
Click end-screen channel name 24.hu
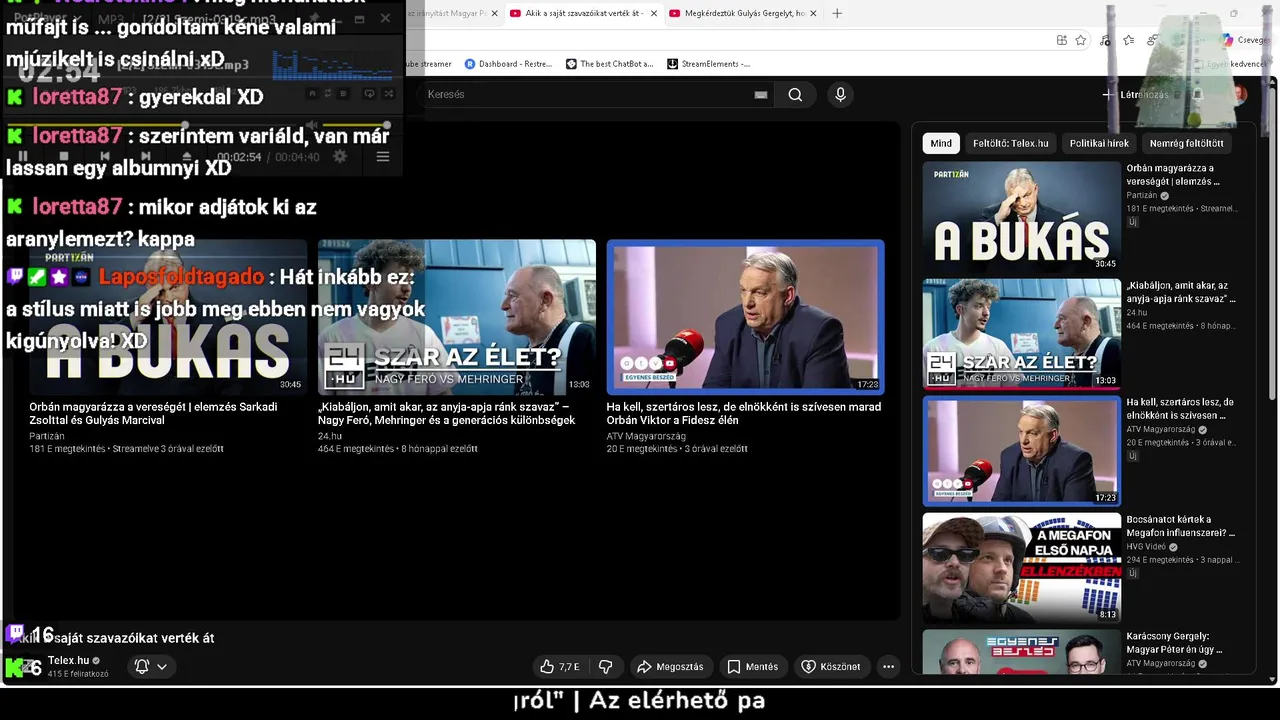click(x=330, y=436)
